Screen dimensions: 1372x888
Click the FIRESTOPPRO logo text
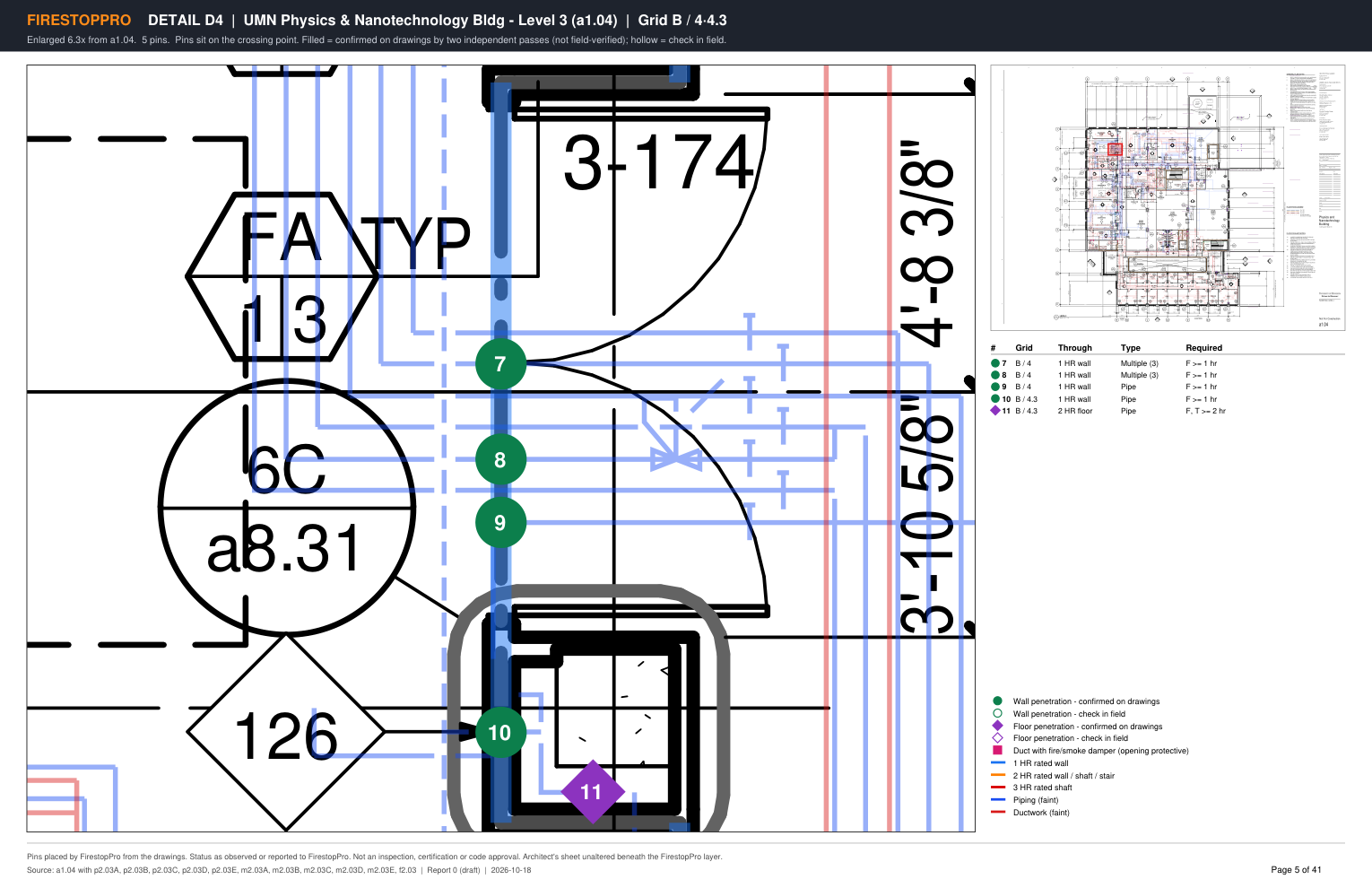click(79, 20)
